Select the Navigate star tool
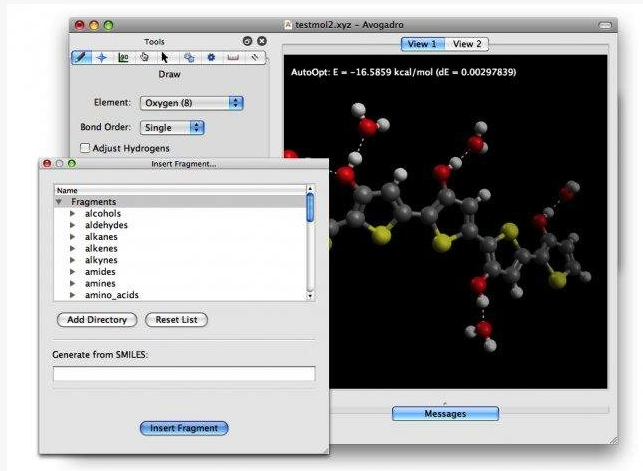This screenshot has height=471, width=643. (x=102, y=57)
